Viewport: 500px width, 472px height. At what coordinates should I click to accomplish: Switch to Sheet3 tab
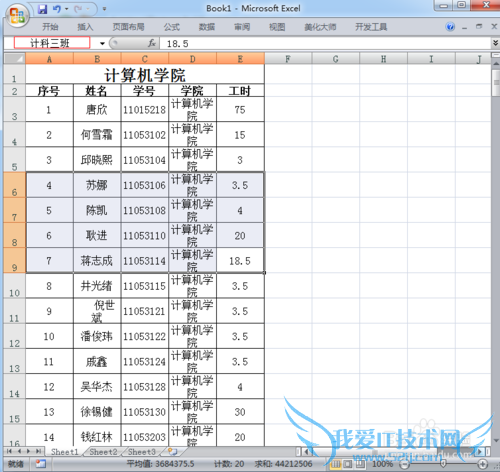142,452
